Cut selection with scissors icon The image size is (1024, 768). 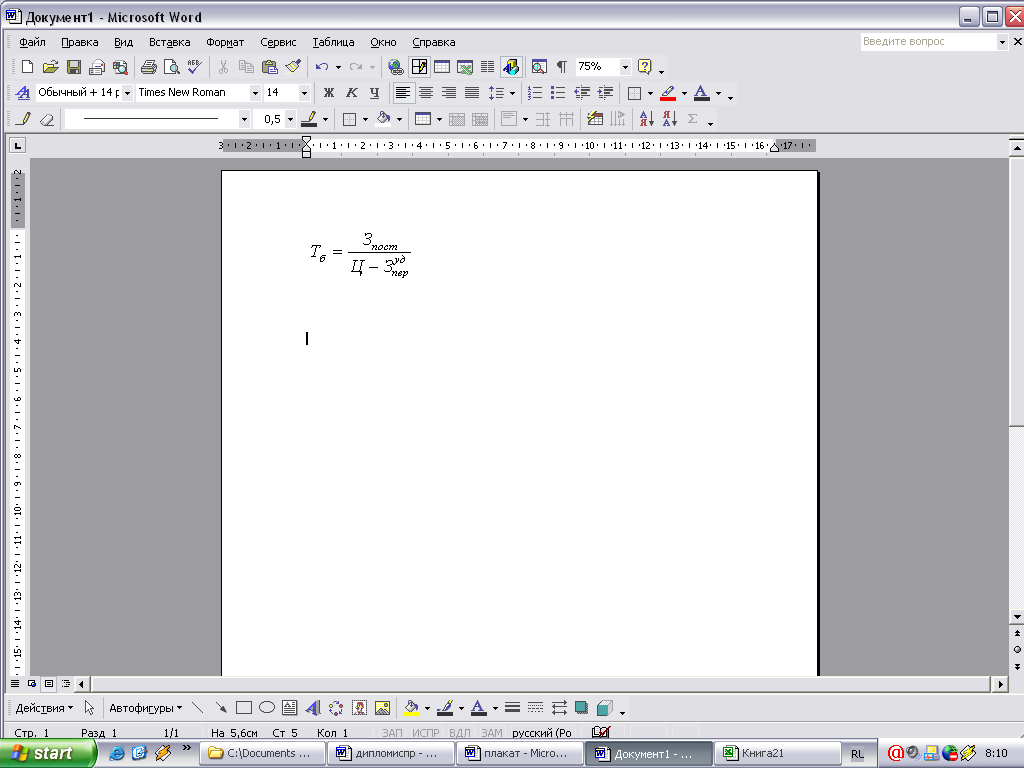tap(223, 67)
